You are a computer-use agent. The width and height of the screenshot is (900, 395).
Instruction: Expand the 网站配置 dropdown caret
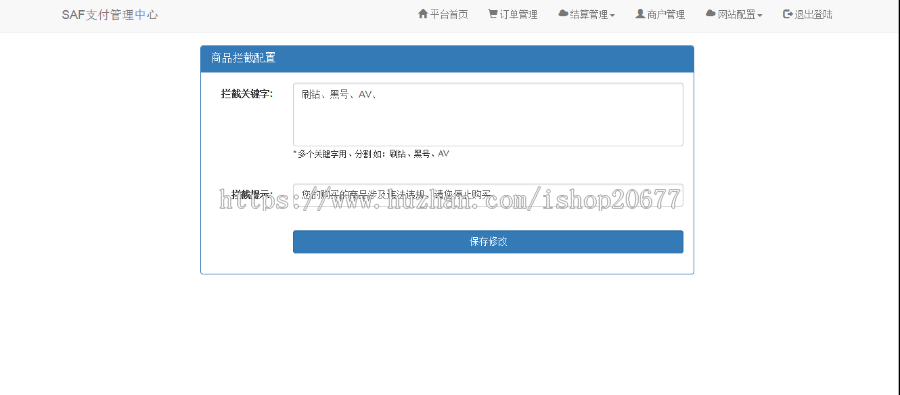pos(760,16)
